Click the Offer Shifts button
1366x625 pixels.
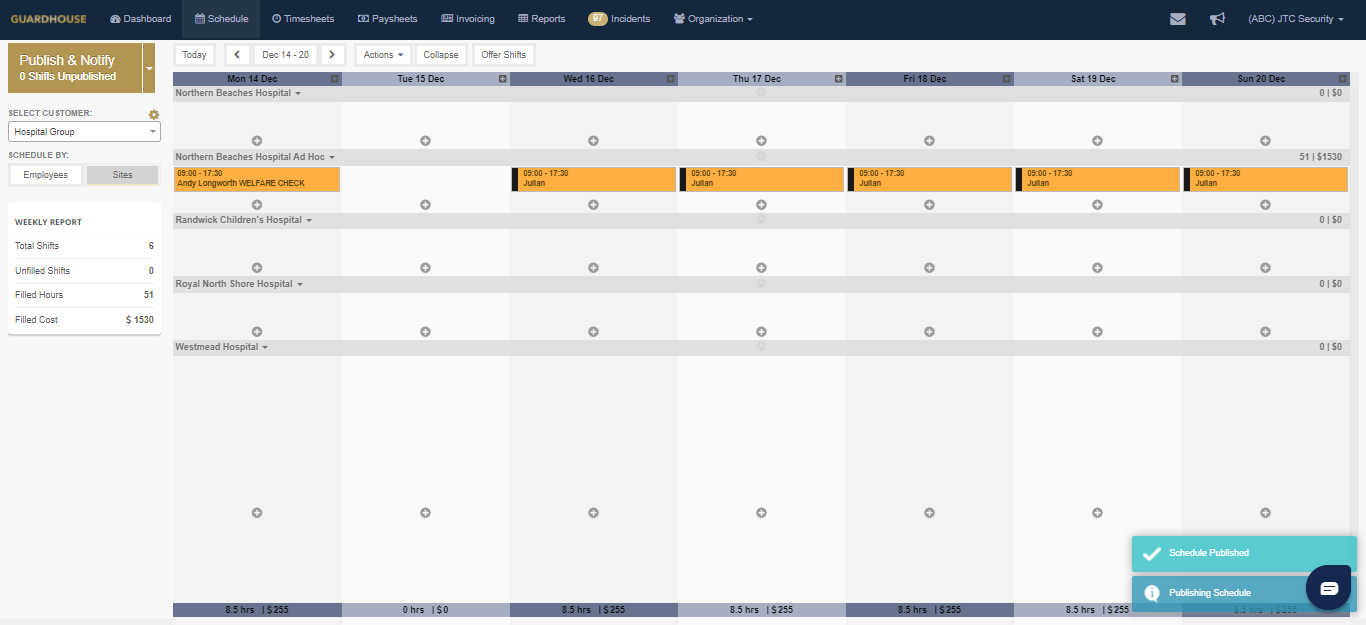pyautogui.click(x=504, y=55)
